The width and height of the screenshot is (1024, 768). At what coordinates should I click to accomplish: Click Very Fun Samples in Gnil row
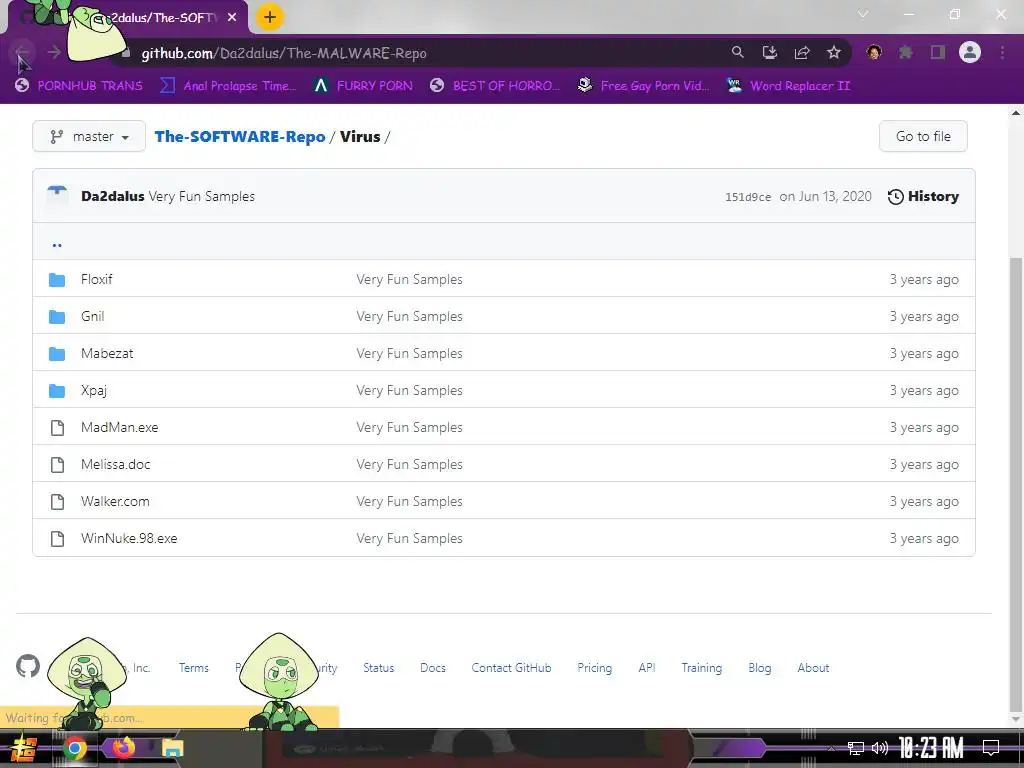coord(409,317)
